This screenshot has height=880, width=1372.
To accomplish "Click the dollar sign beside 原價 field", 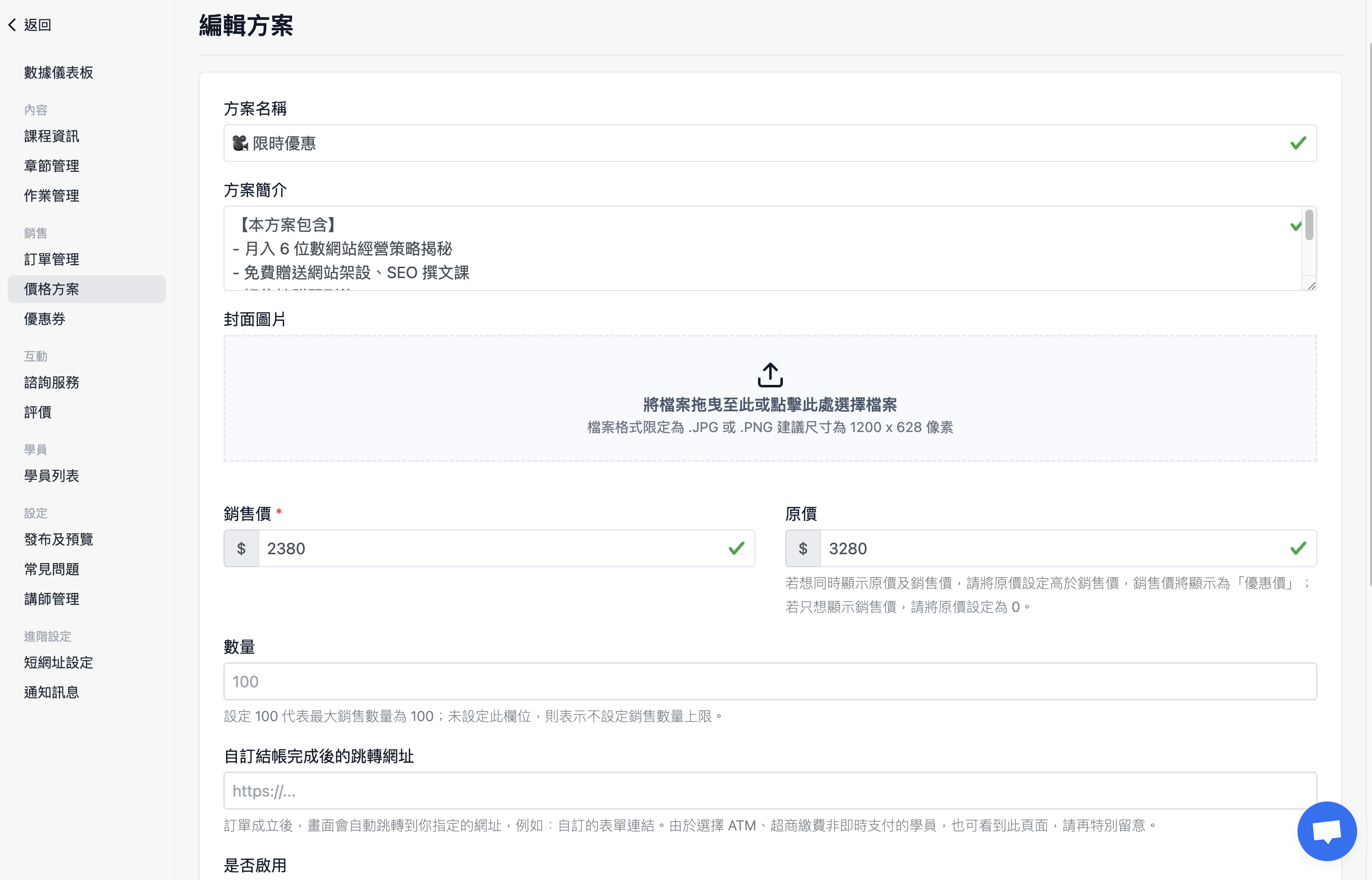I will [803, 549].
